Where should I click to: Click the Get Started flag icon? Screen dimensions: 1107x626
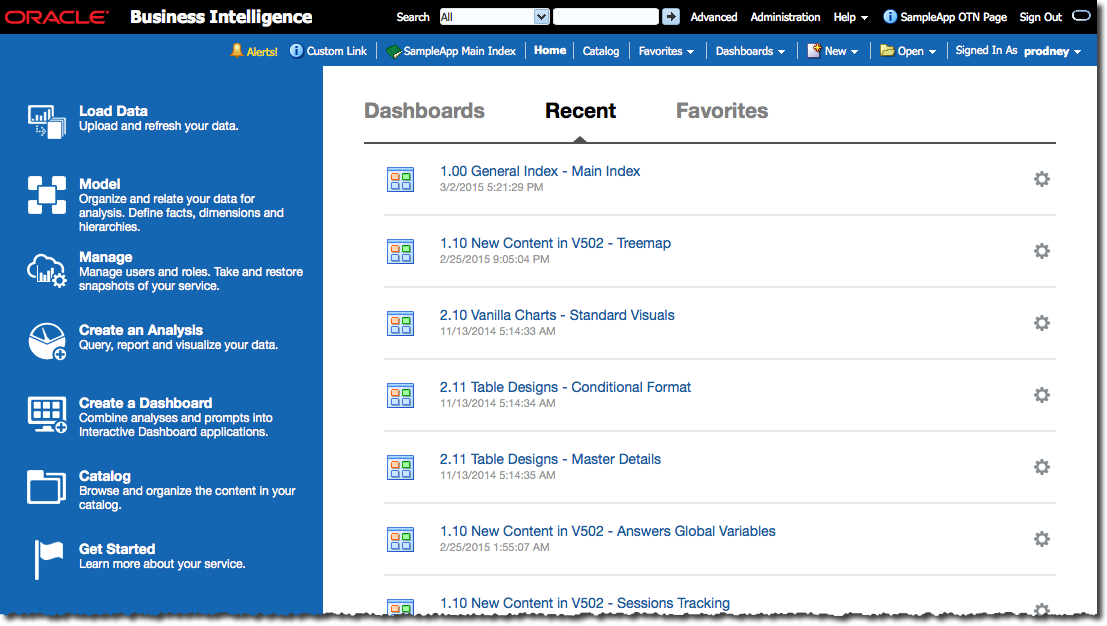coord(46,559)
